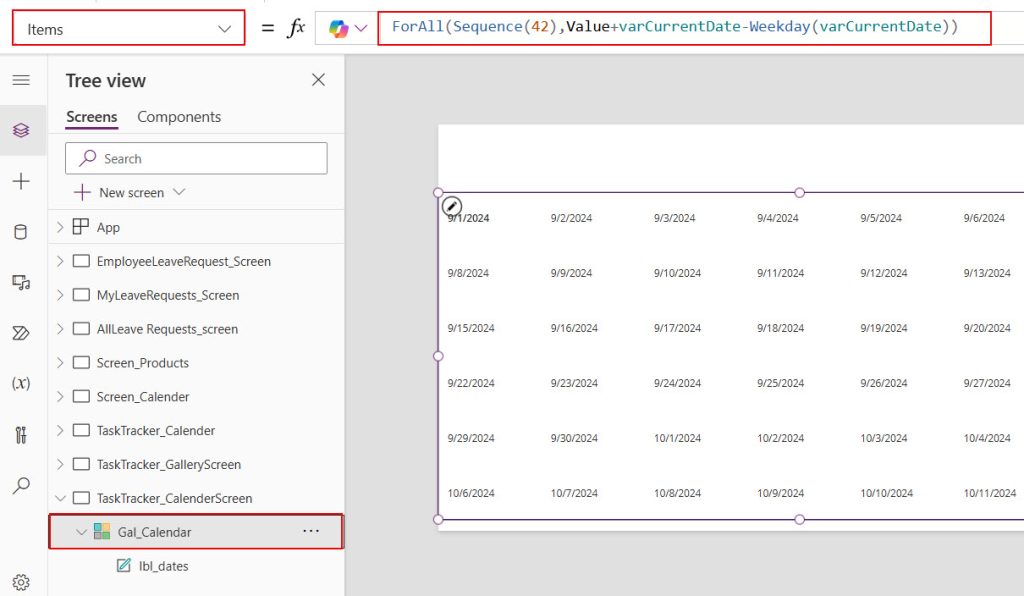Select AllLeave Requests_screen in tree

167,329
